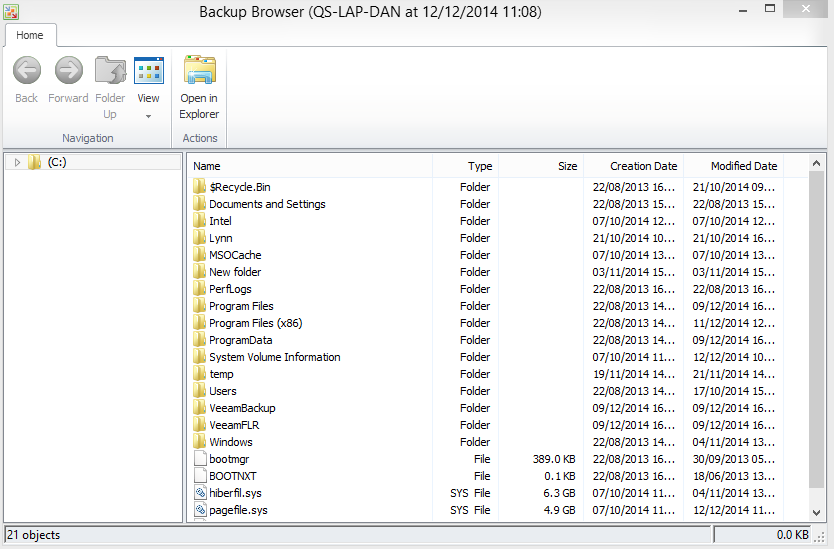Click the Folder type cell of Windows row
834x549 pixels.
(x=475, y=442)
